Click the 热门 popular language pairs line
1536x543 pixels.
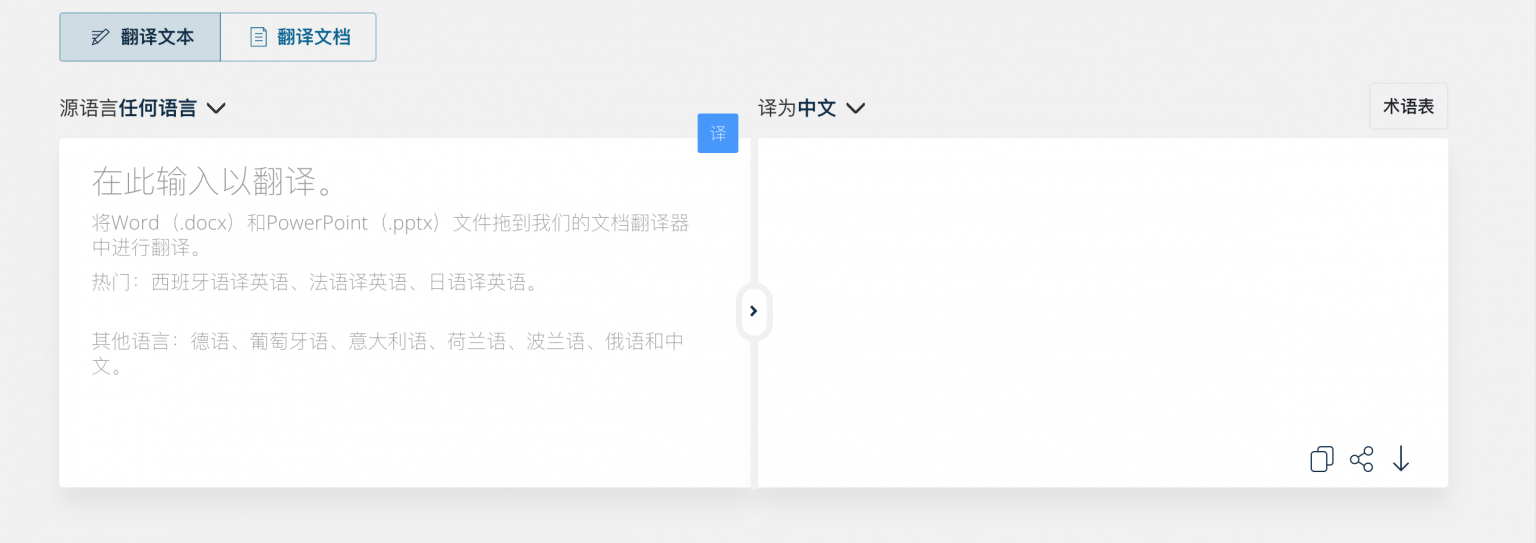(316, 283)
